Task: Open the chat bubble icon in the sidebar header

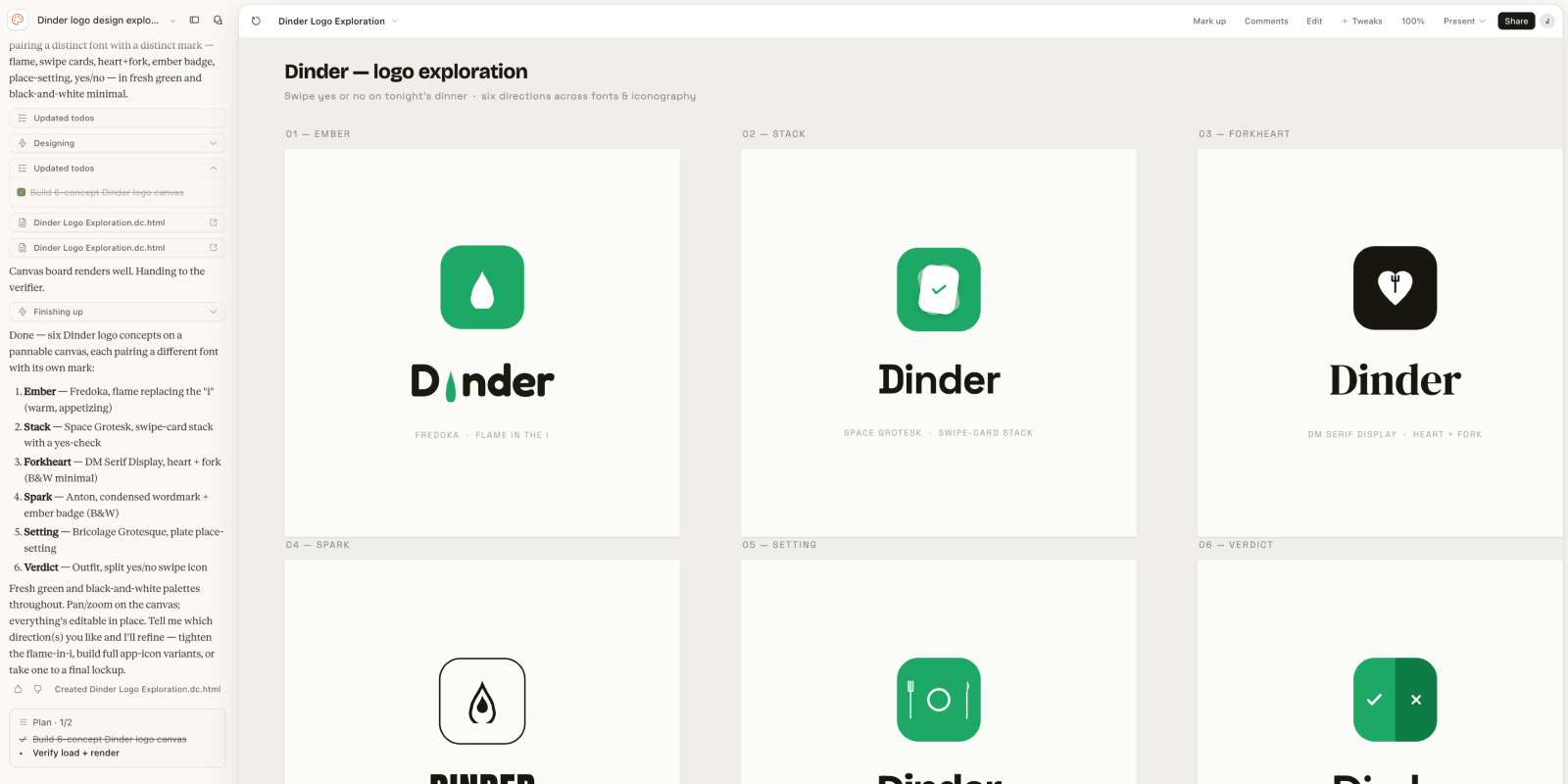Action: (218, 20)
